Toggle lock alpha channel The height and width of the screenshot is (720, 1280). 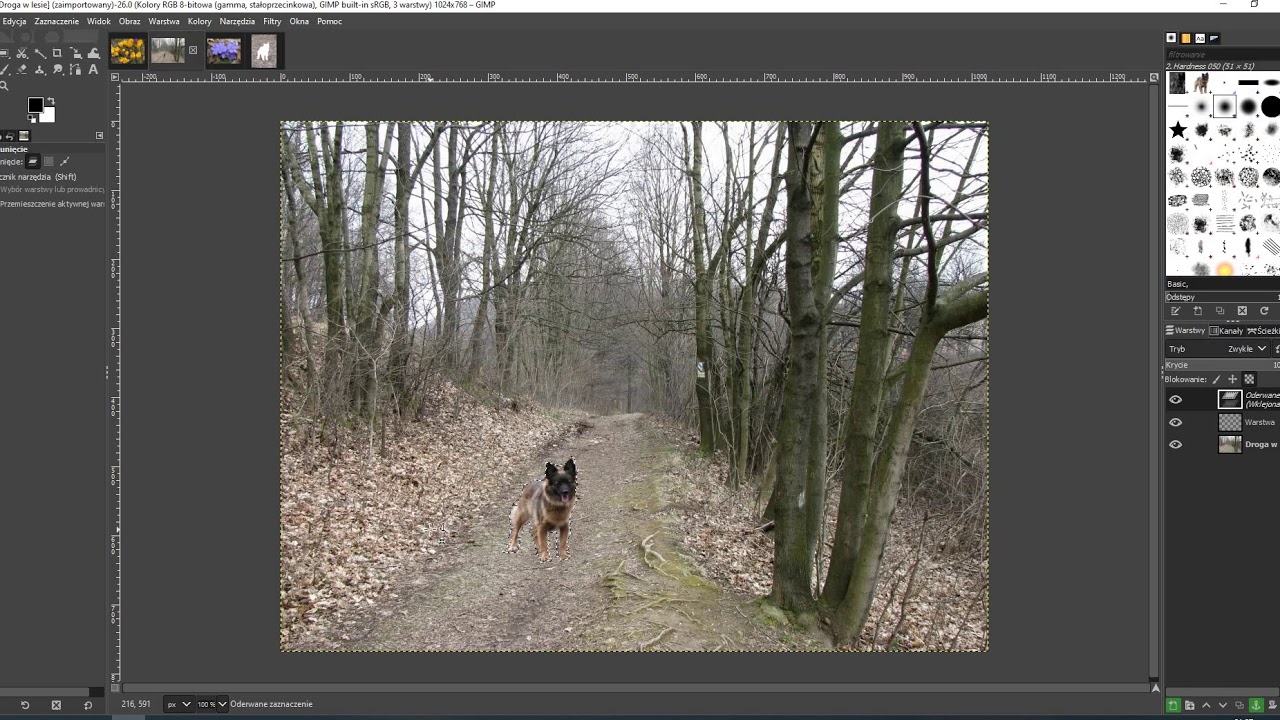(x=1249, y=380)
